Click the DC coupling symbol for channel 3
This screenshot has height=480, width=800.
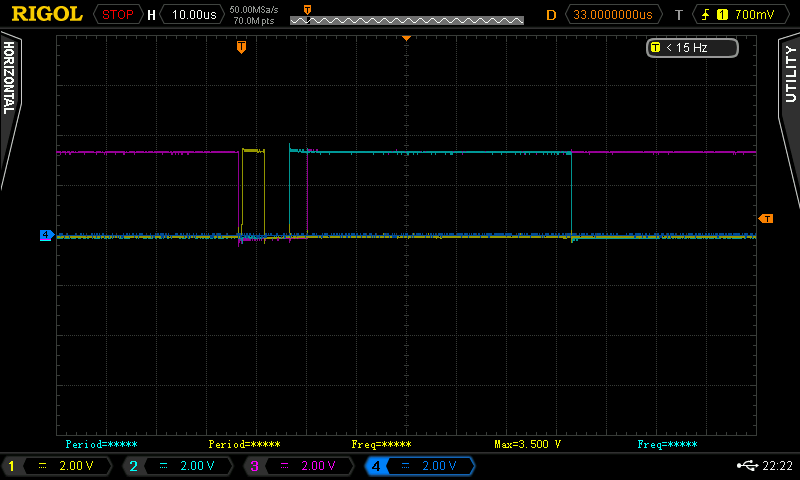(284, 466)
